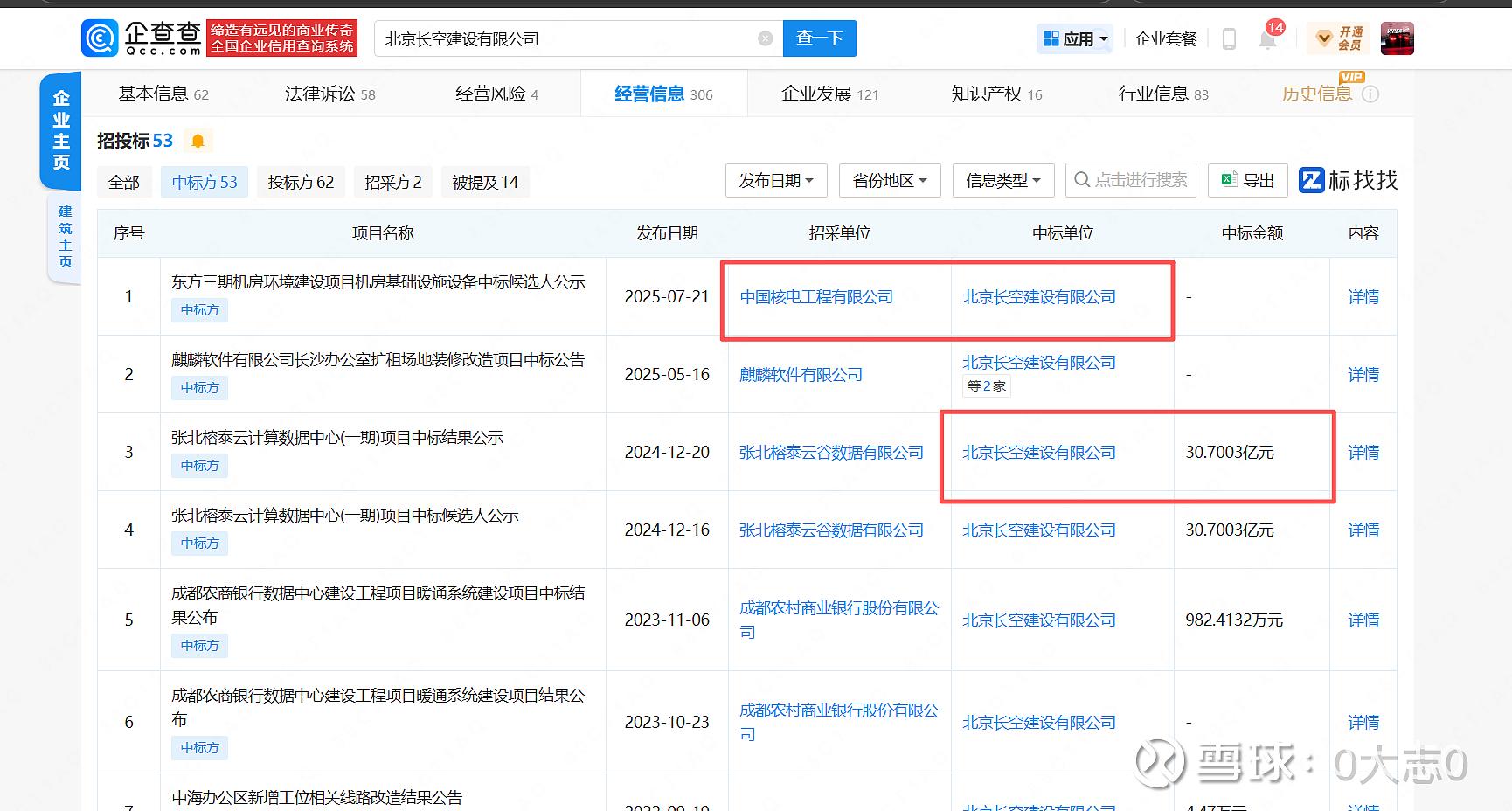Image resolution: width=1512 pixels, height=811 pixels.
Task: Open 麒麟软件长沙办公室扩租 announcement title
Action: pyautogui.click(x=378, y=360)
